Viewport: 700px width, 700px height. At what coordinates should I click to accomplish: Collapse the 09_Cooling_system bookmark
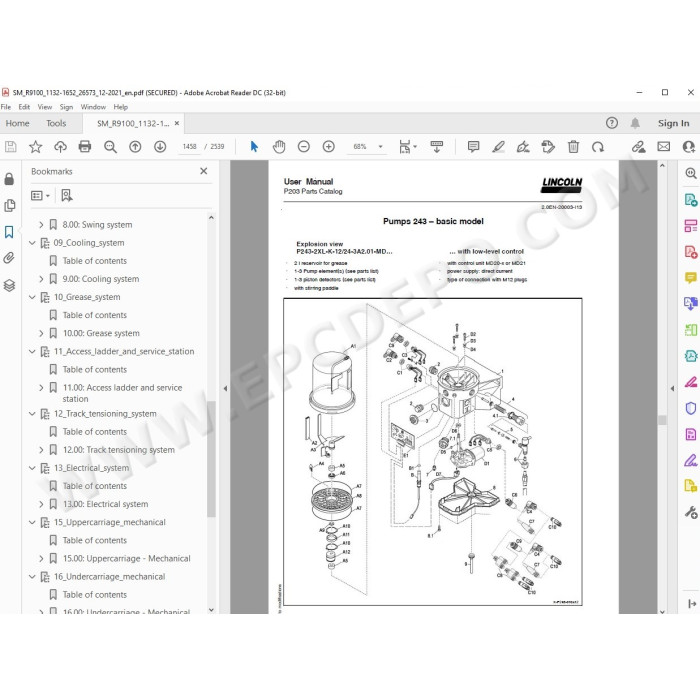tap(32, 243)
